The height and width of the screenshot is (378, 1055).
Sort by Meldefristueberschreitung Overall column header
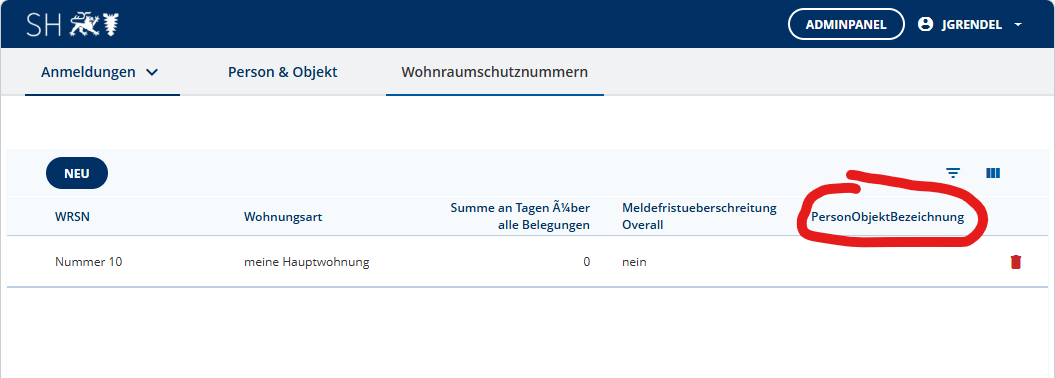coord(699,216)
